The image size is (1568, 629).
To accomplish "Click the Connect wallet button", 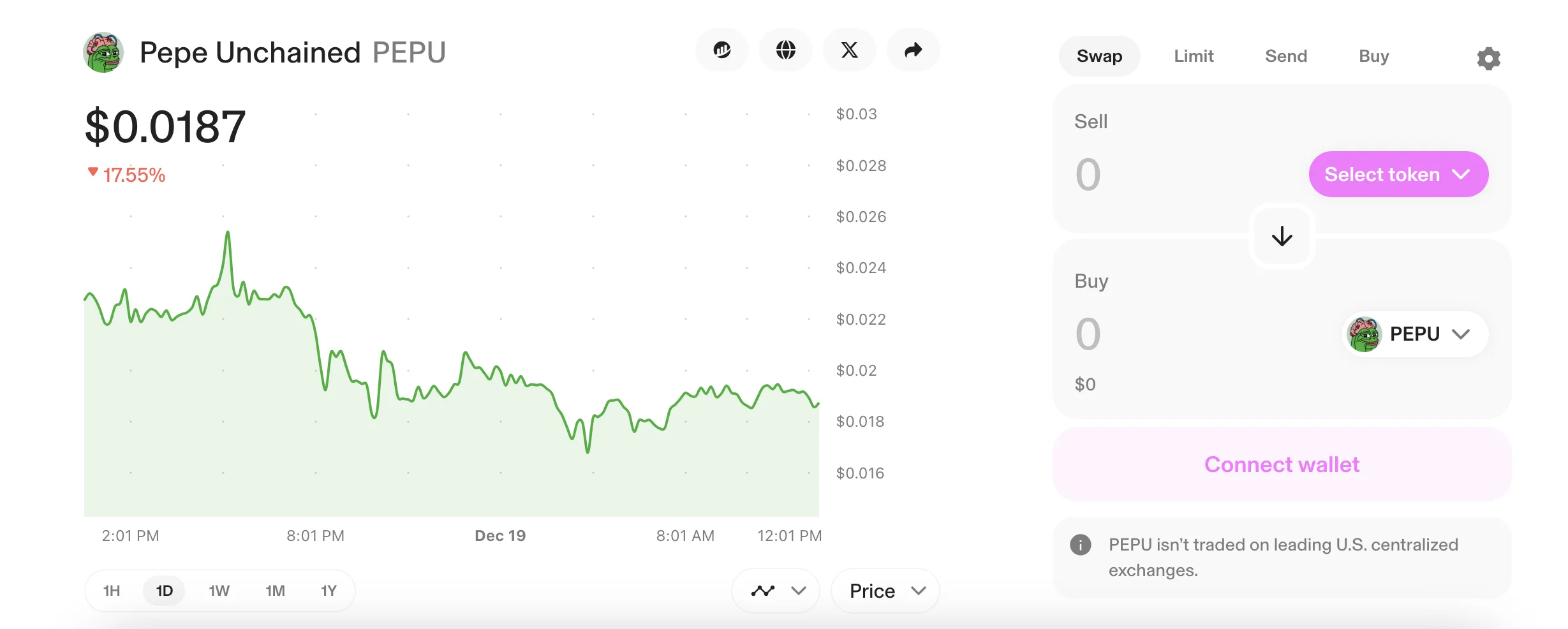I will pyautogui.click(x=1282, y=464).
